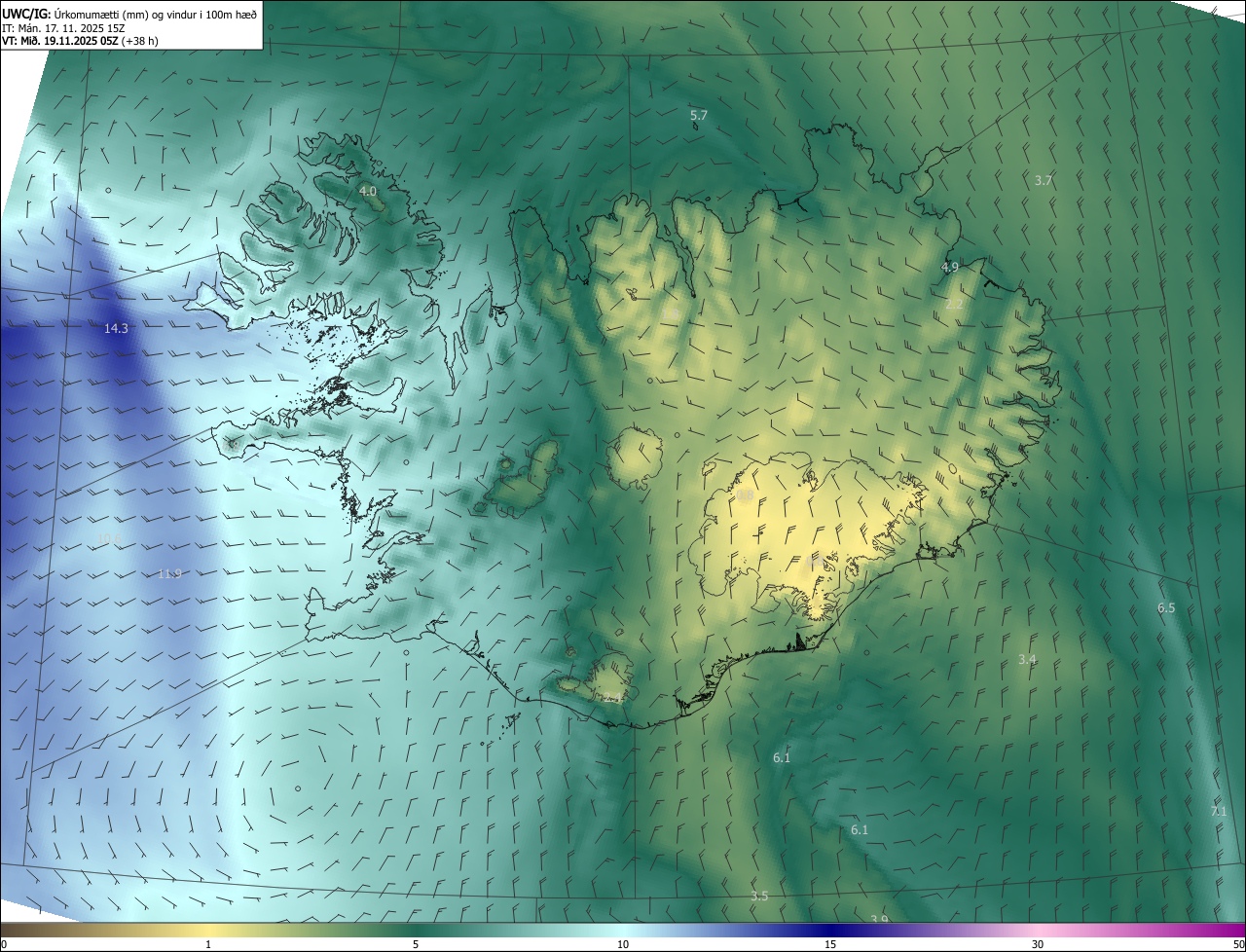Click the colour scale tick labelled 1
The image size is (1246, 952).
[x=208, y=944]
